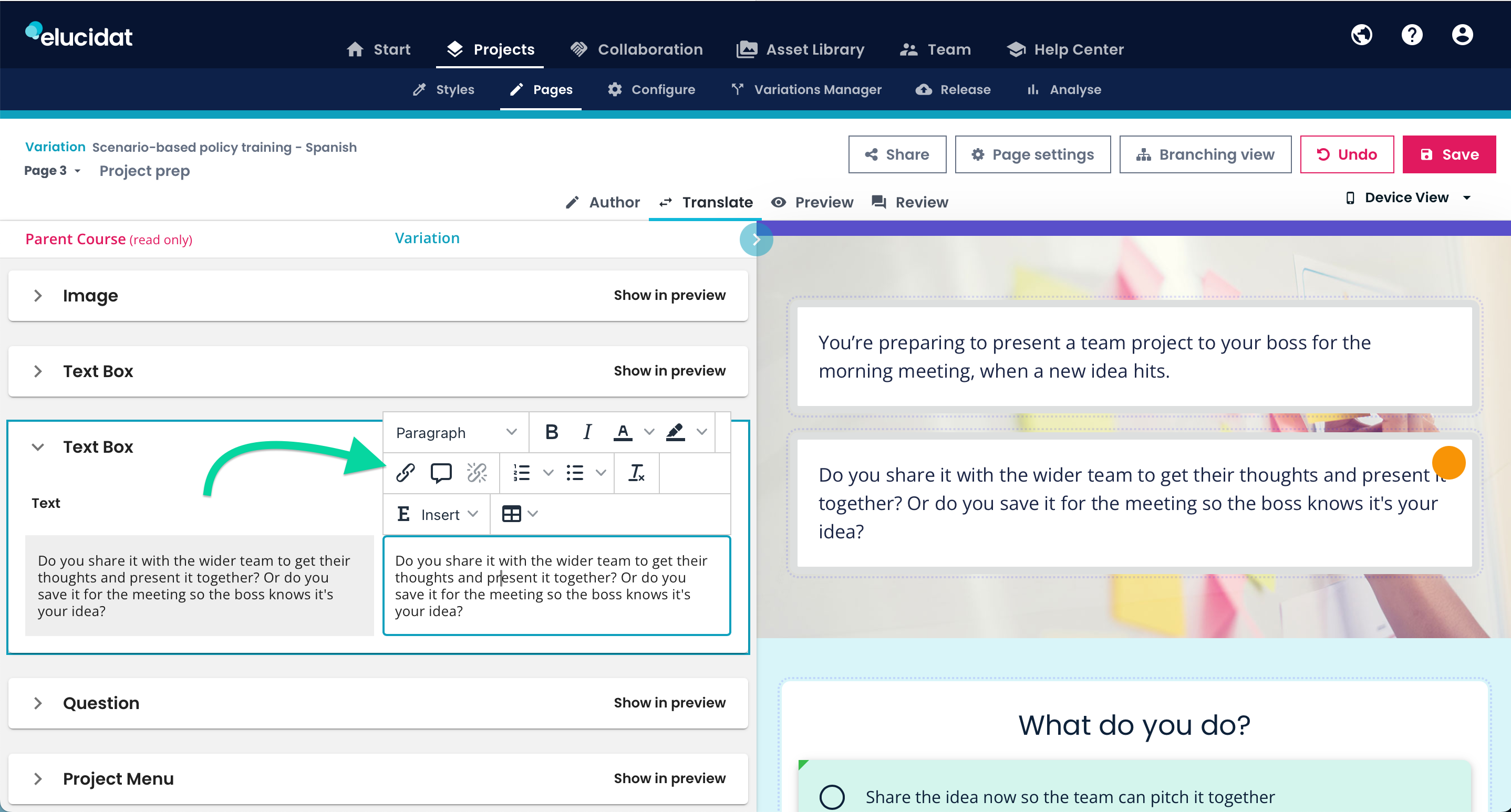Screen dimensions: 1511x812
Task: Click the unlink icon in editor toolbar
Action: [x=477, y=473]
